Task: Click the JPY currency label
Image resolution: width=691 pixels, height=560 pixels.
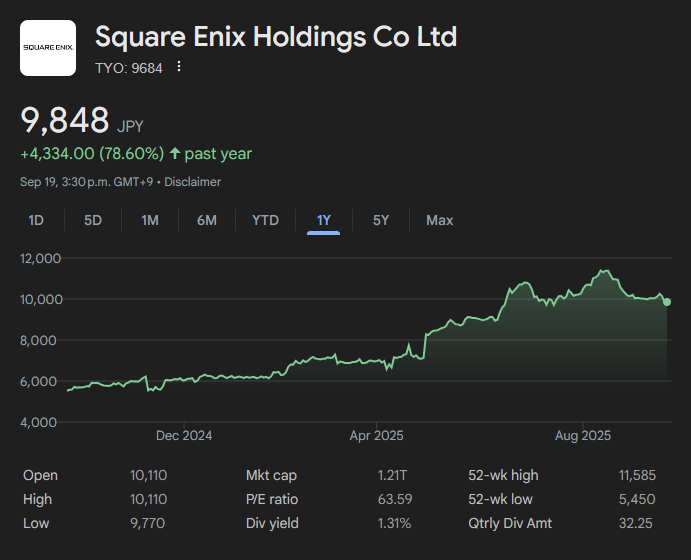Action: click(x=130, y=127)
